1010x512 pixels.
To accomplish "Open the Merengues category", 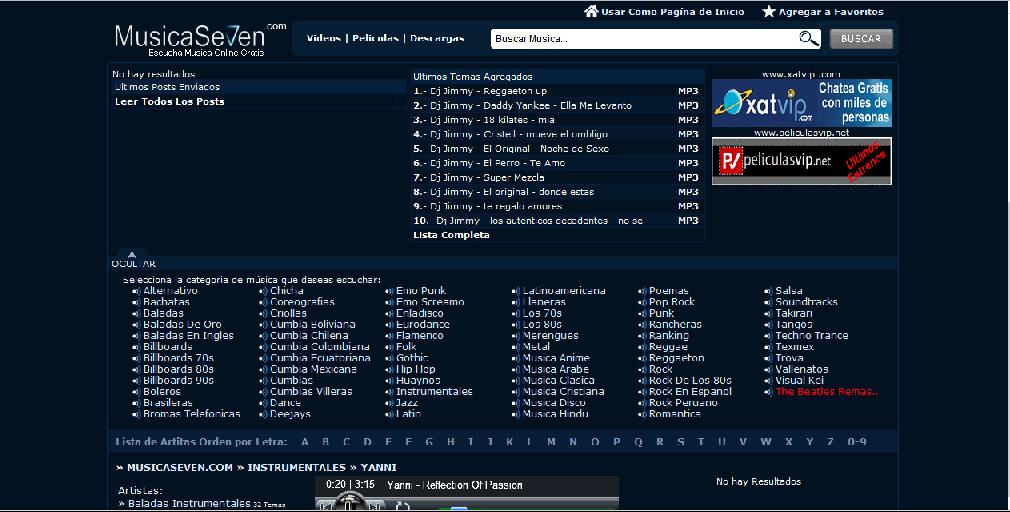I will [x=550, y=335].
